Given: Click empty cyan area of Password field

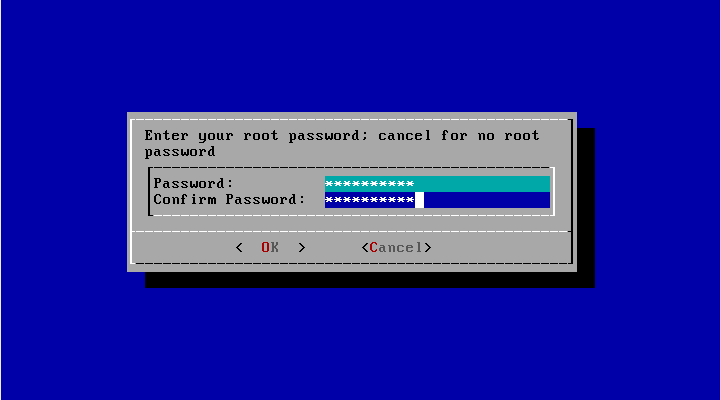Looking at the screenshot, I should (x=482, y=184).
